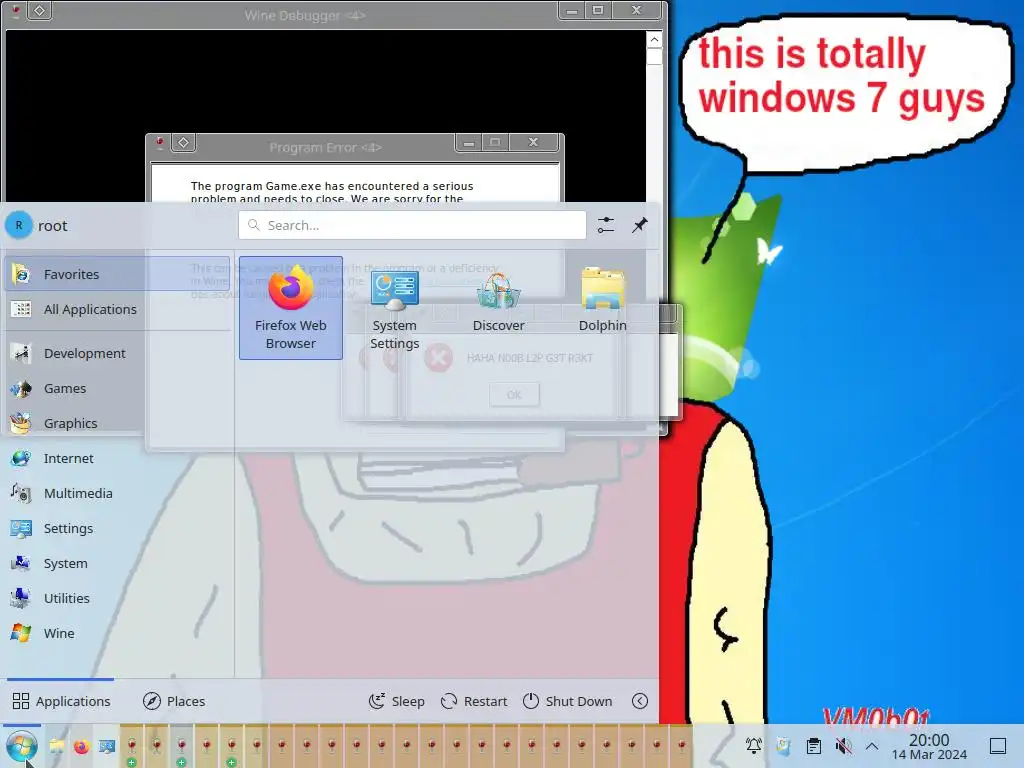This screenshot has height=768, width=1024.
Task: Select Favorites category in launcher
Action: [x=118, y=274]
